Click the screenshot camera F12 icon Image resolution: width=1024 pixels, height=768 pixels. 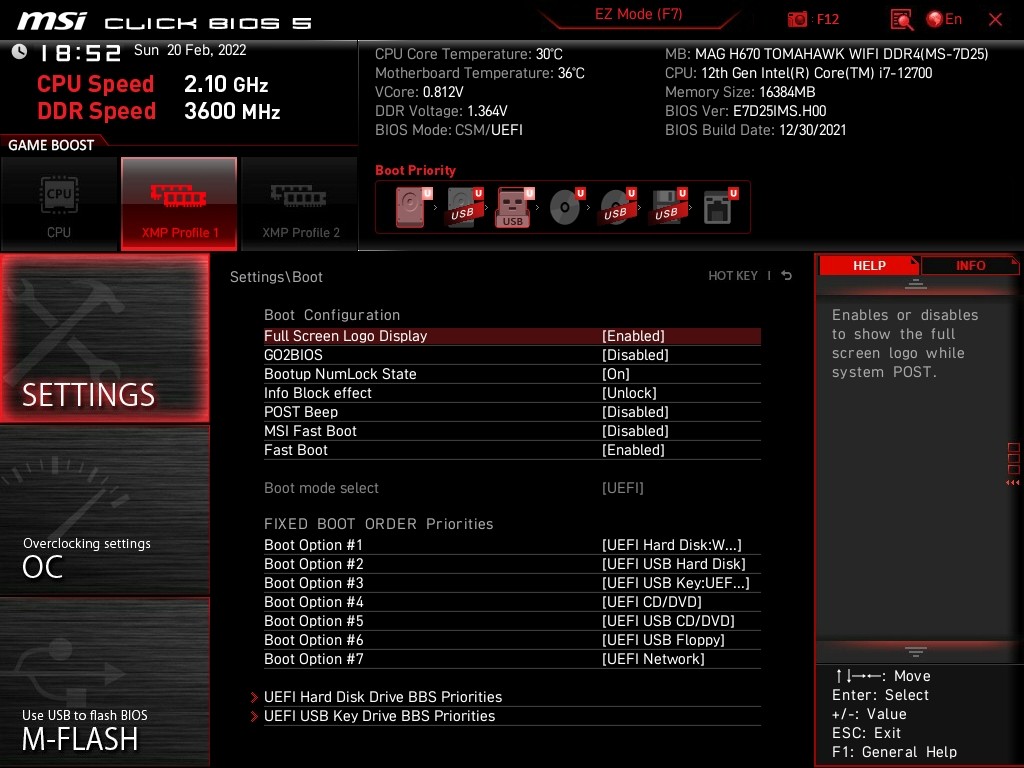798,19
